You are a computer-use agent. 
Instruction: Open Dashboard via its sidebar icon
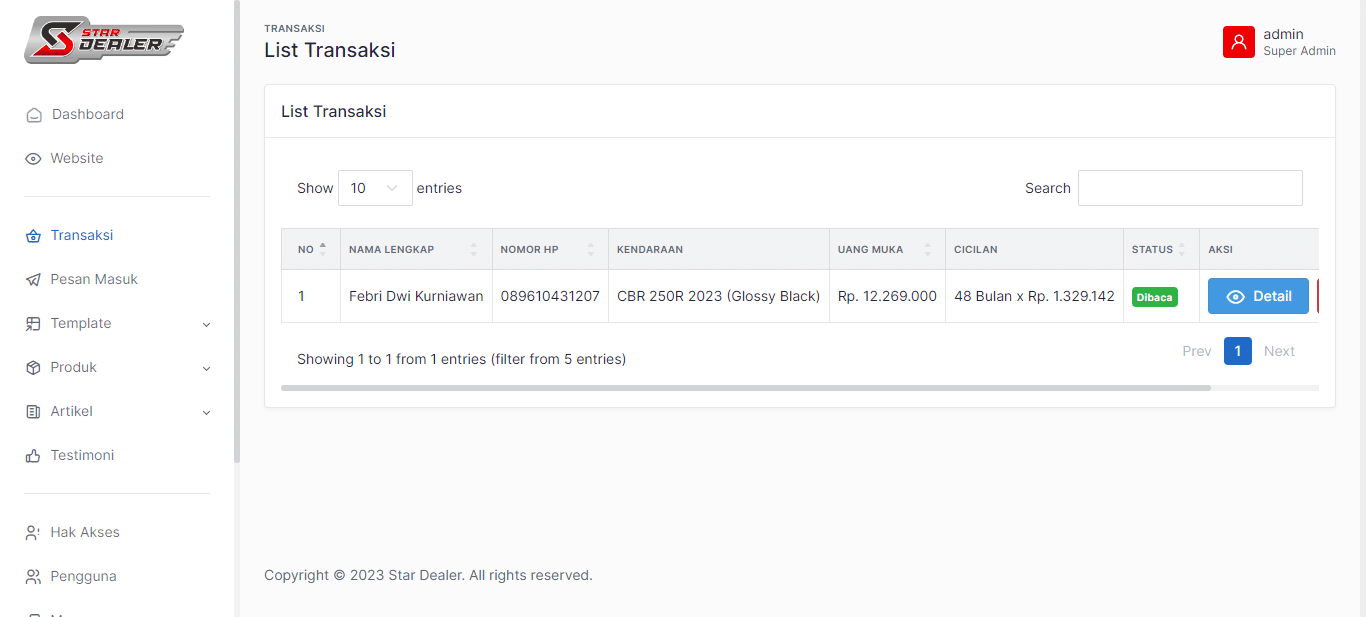click(x=34, y=115)
